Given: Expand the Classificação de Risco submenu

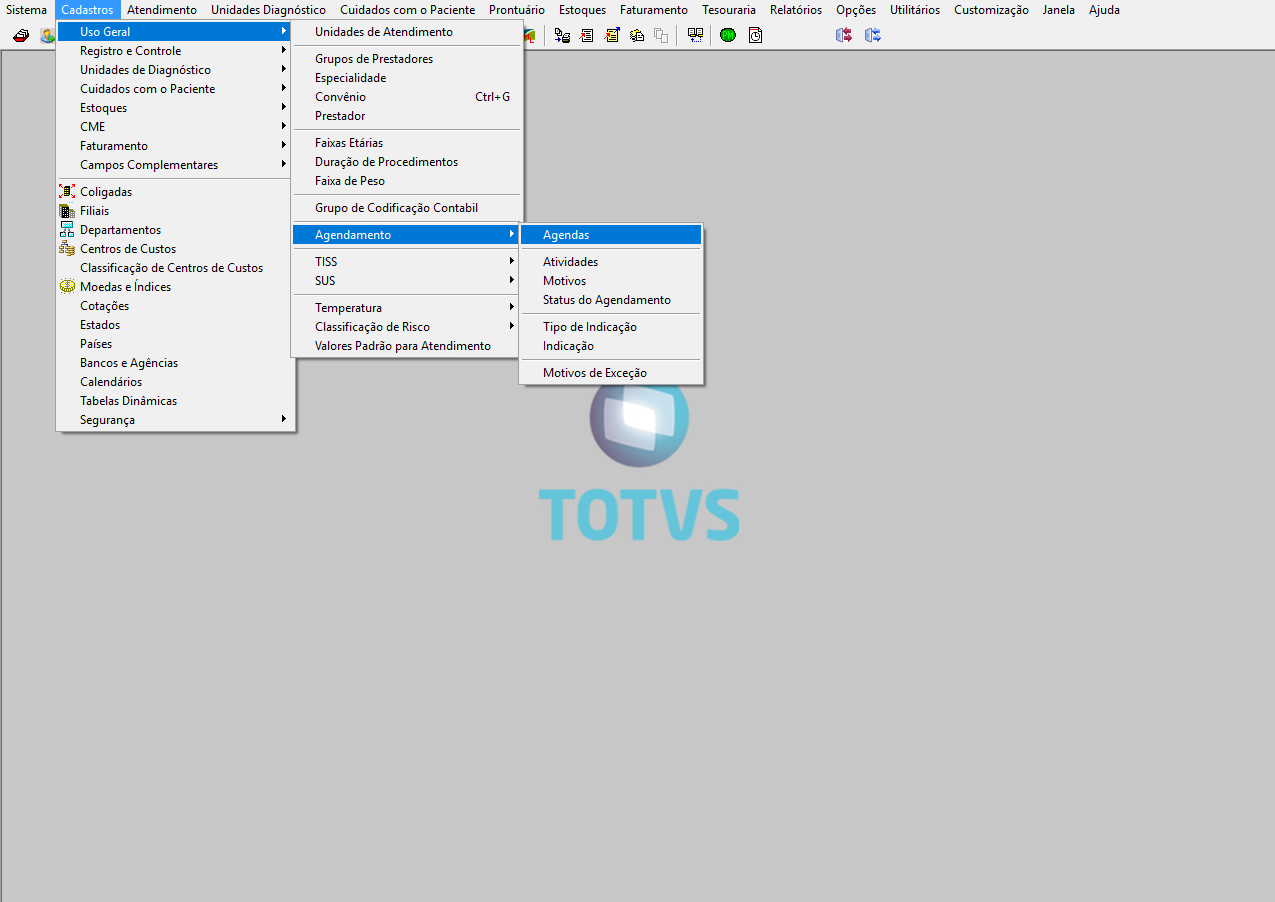Looking at the screenshot, I should pyautogui.click(x=405, y=327).
